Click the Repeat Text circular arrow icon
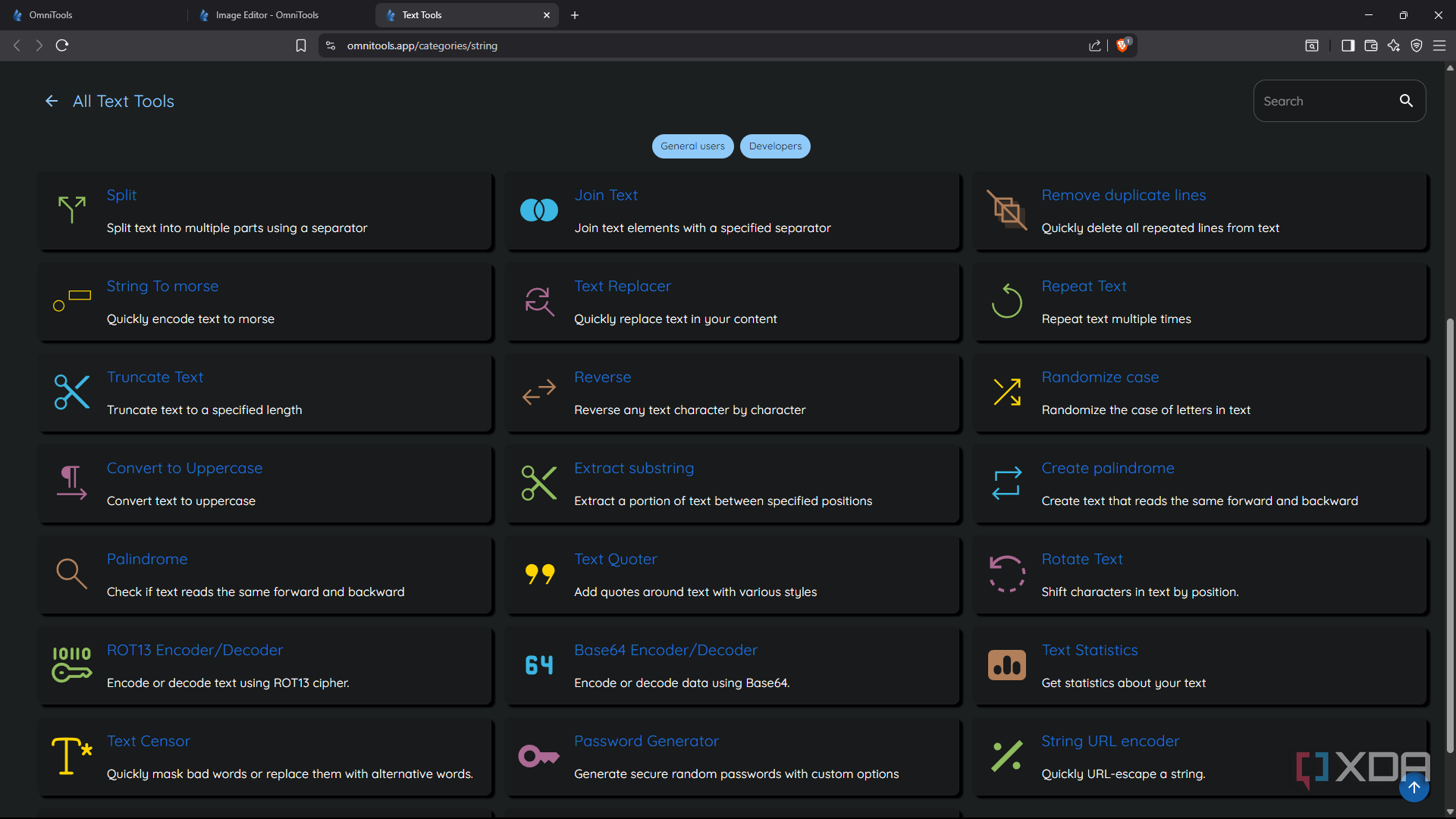Image resolution: width=1456 pixels, height=819 pixels. (x=1006, y=301)
